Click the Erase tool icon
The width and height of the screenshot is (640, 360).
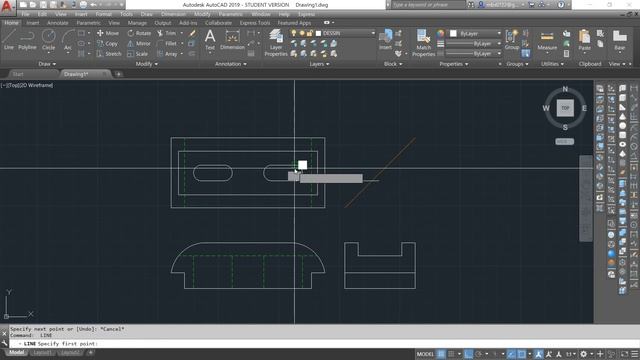(x=192, y=33)
